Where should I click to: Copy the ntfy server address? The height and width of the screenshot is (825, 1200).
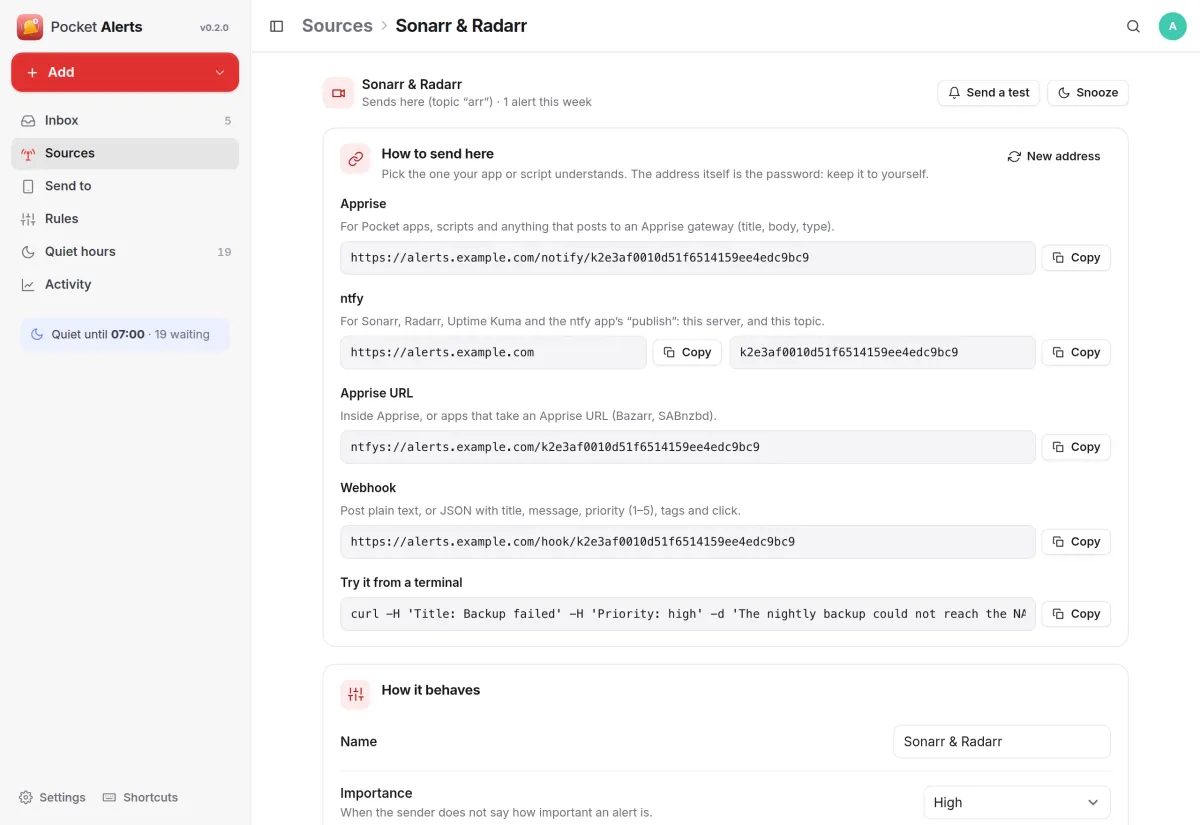687,352
